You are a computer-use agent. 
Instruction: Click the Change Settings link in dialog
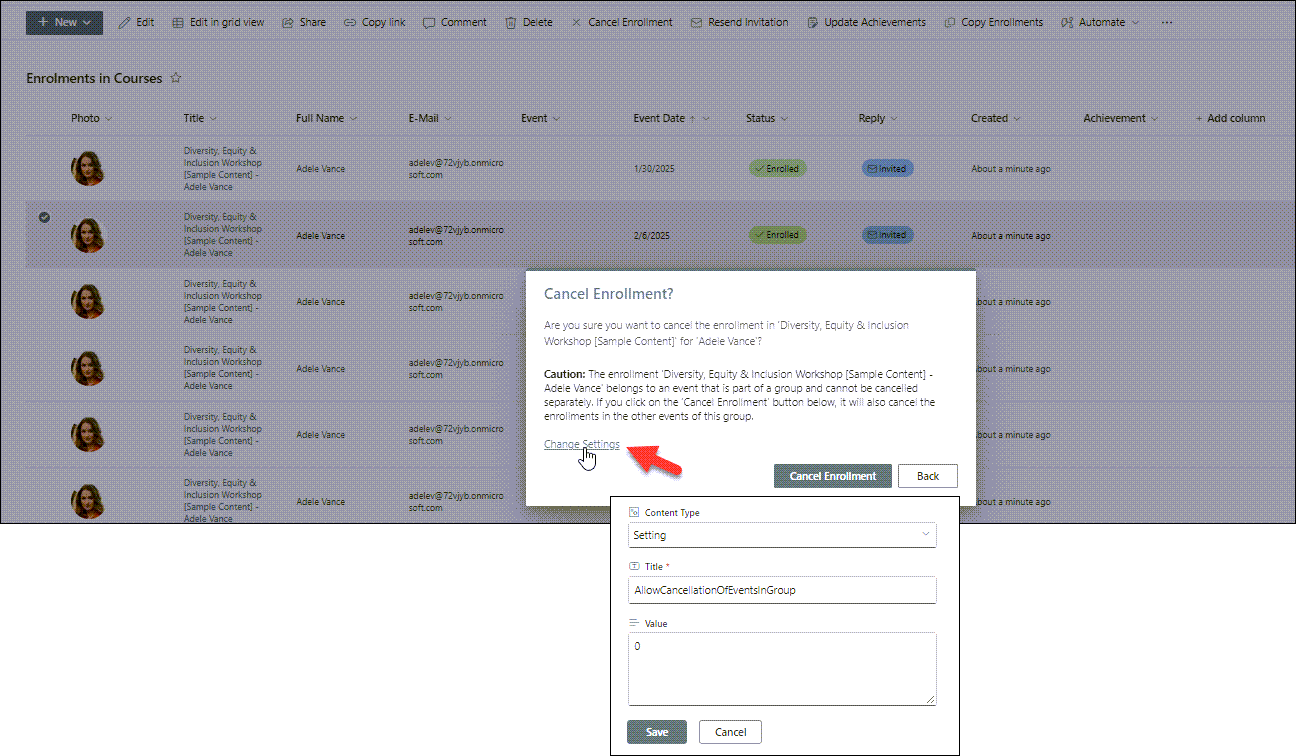(581, 444)
